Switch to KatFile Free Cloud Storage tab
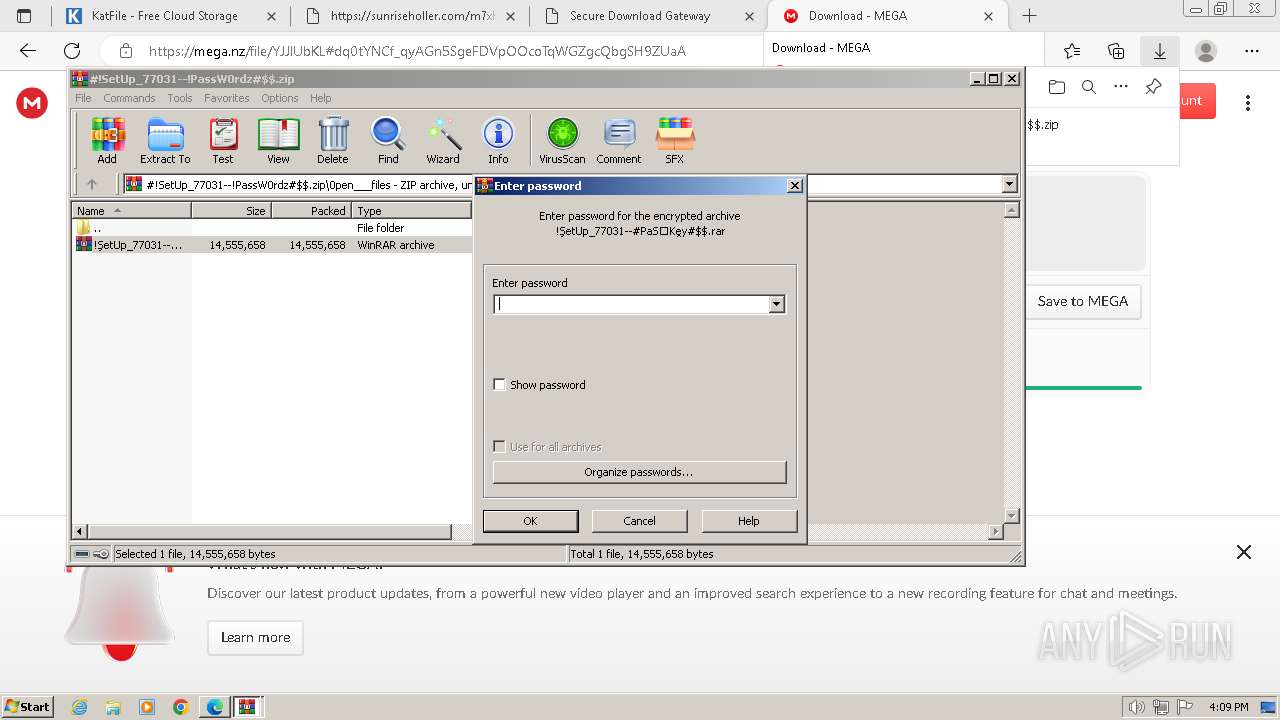This screenshot has width=1280, height=720. tap(170, 16)
